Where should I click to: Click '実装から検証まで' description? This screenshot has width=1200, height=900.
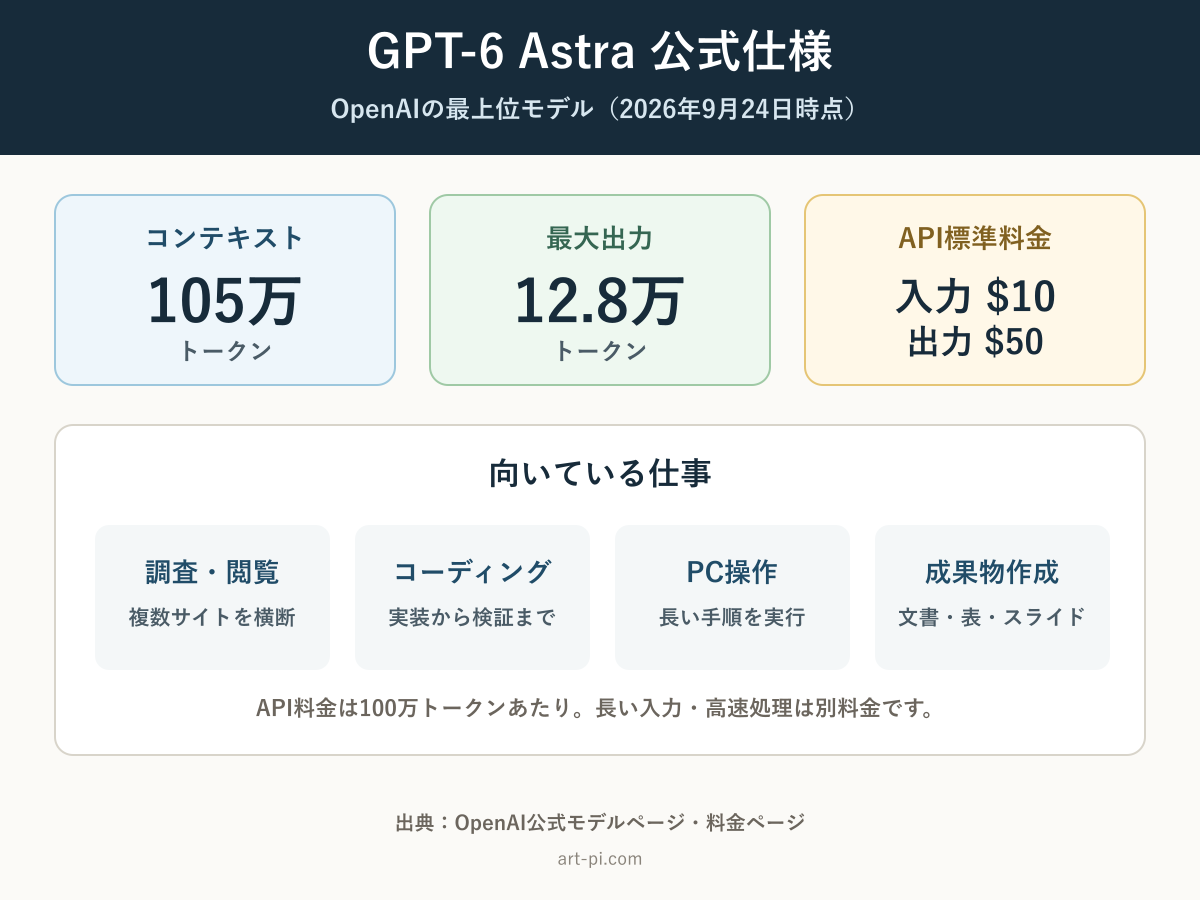(472, 617)
